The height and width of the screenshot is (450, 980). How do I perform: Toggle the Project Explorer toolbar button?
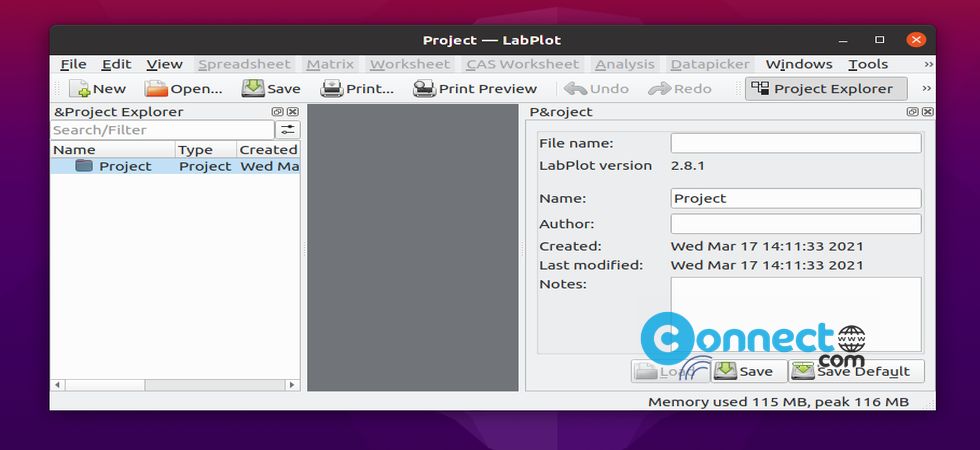tap(825, 89)
